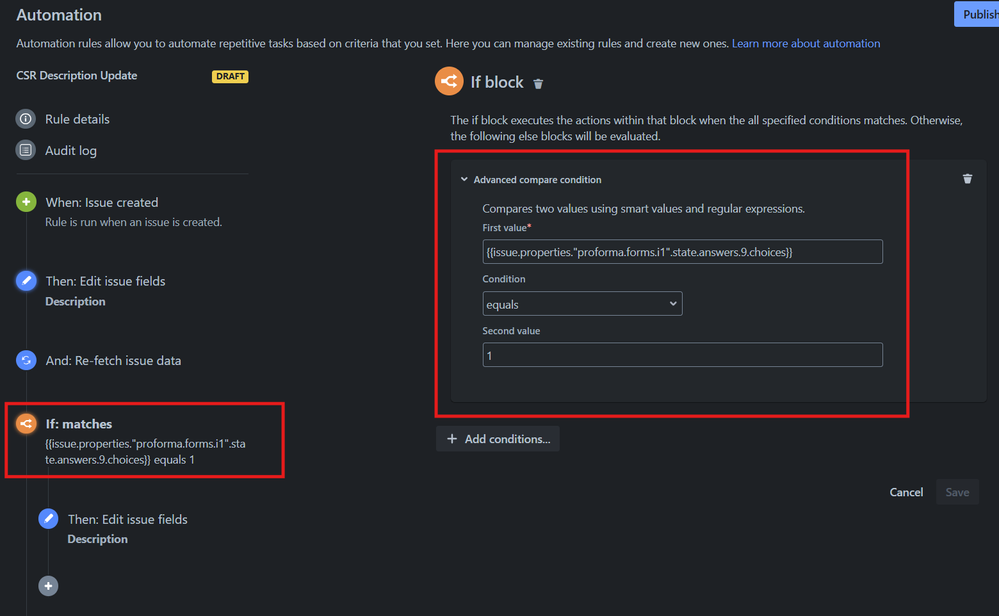Open Learn more about automation link
The height and width of the screenshot is (616, 999).
(806, 43)
